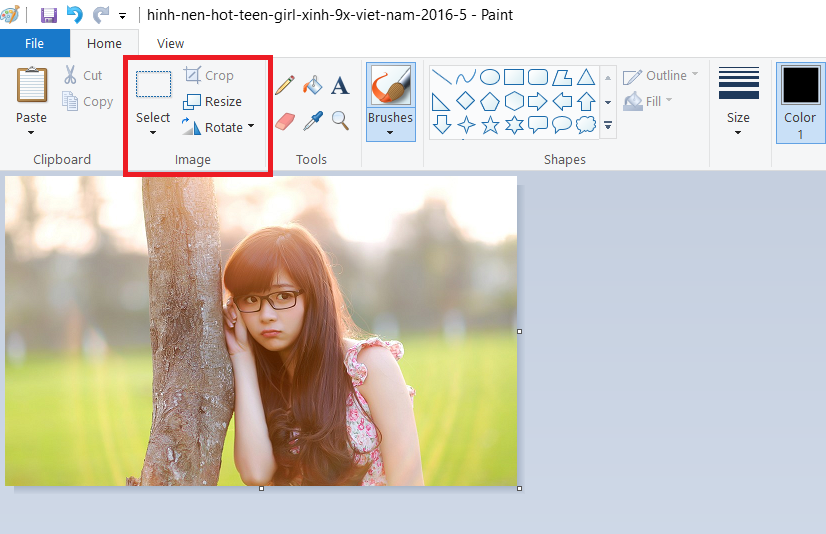
Task: Select the Pencil tool
Action: (x=285, y=85)
